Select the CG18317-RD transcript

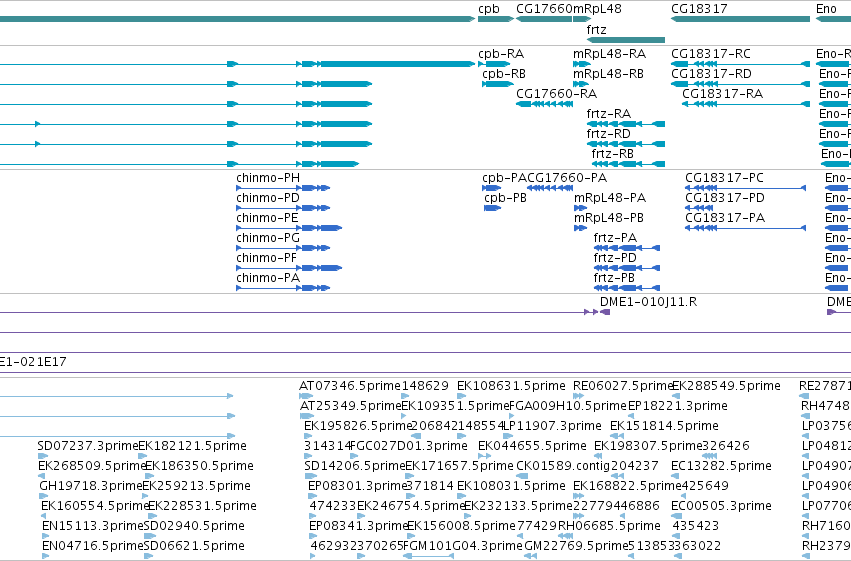click(740, 84)
